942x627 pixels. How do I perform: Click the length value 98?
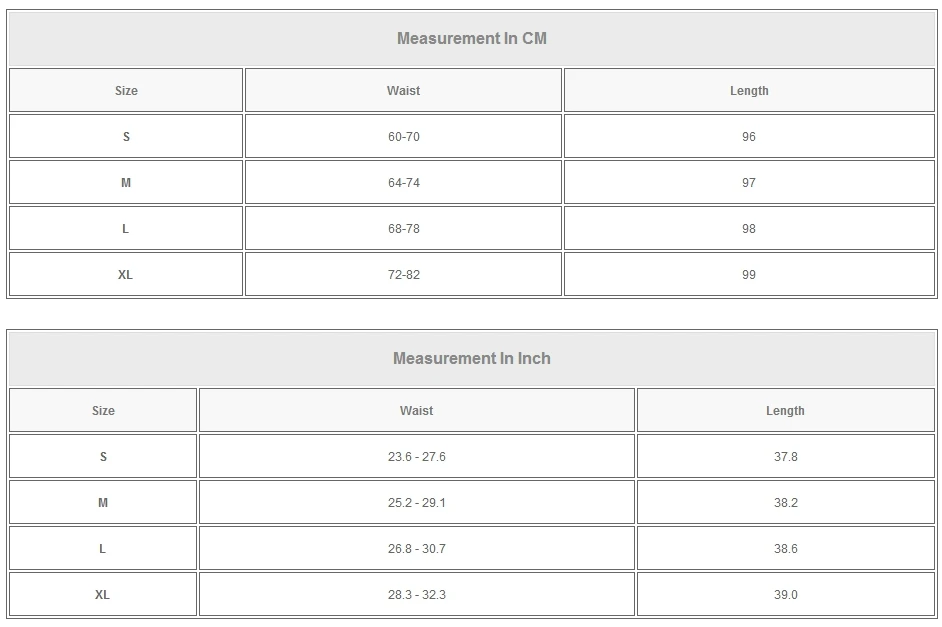[x=749, y=229]
